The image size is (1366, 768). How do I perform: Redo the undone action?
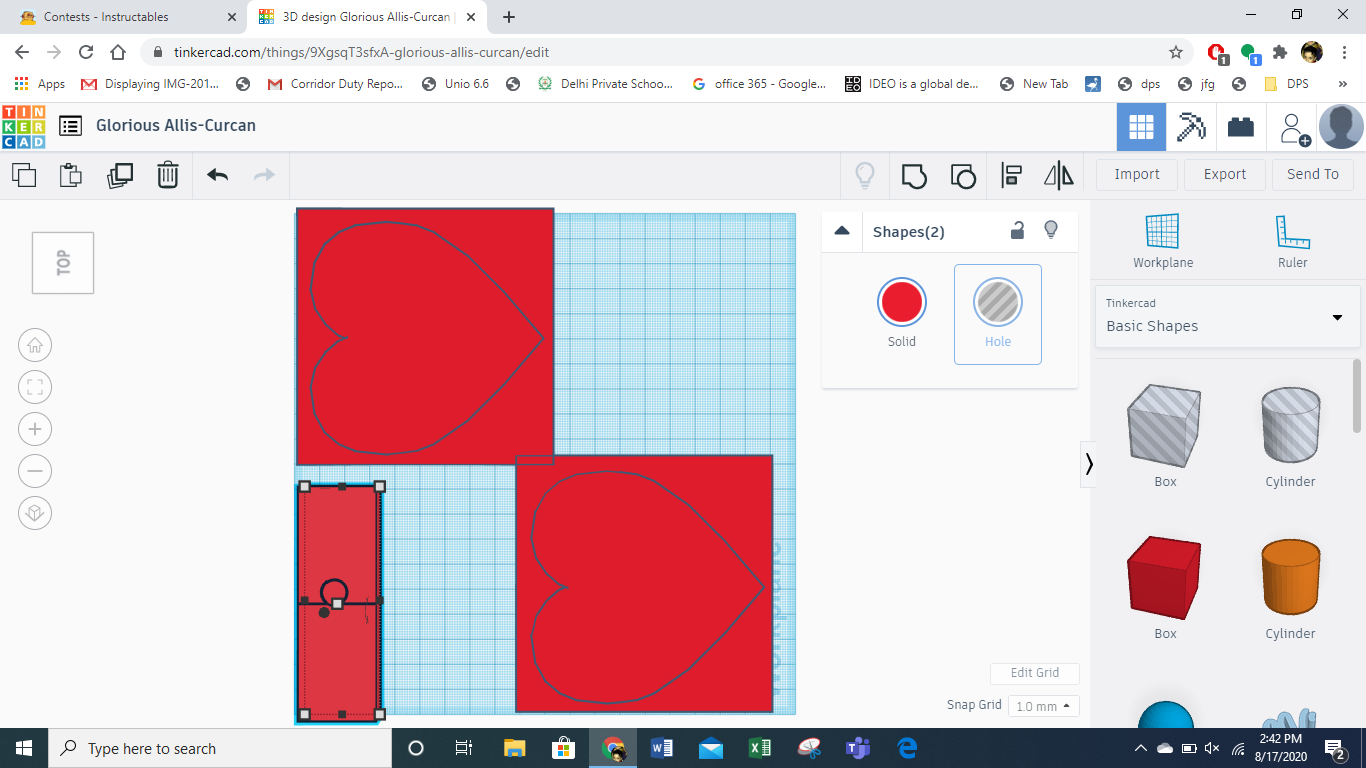[264, 175]
